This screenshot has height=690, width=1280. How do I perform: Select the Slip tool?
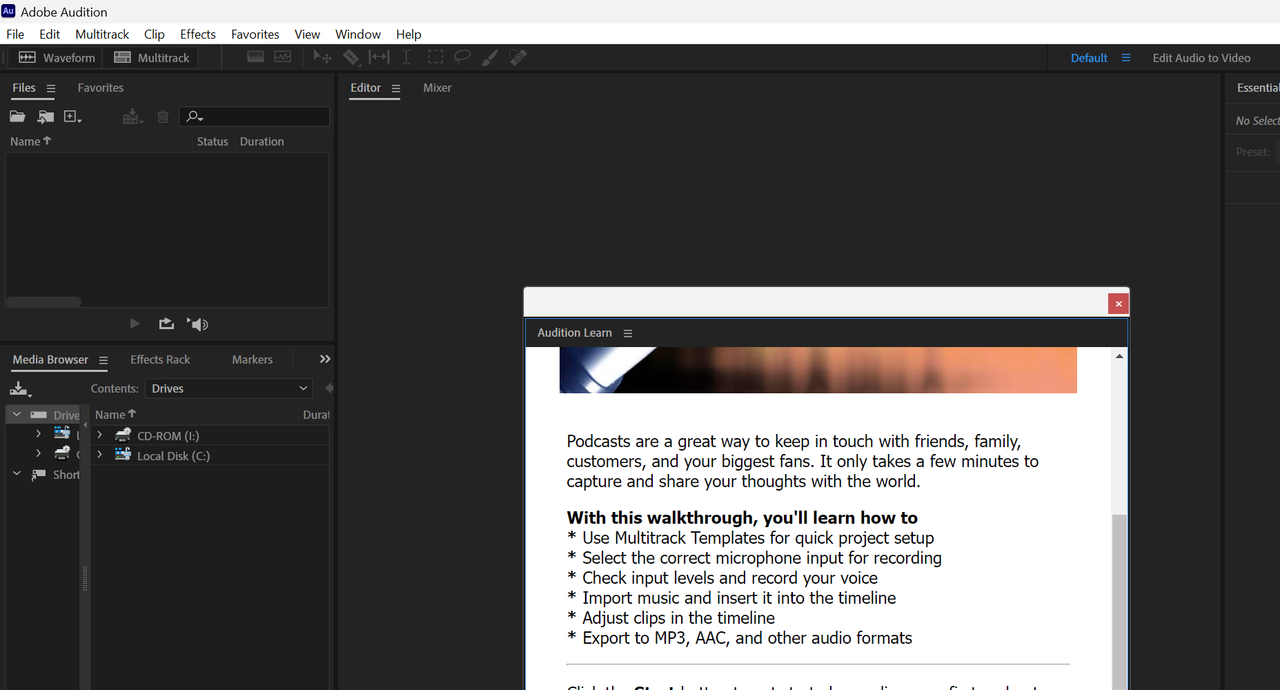pos(379,58)
